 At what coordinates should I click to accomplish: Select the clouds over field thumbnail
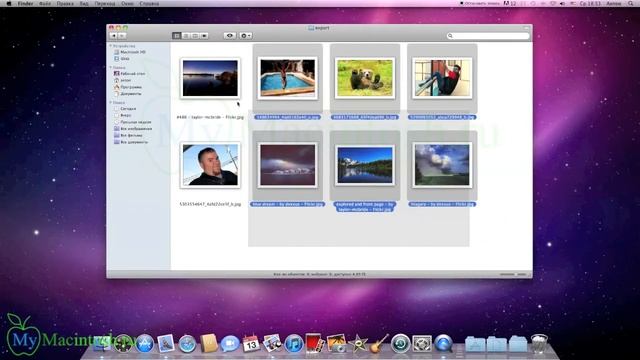442,165
